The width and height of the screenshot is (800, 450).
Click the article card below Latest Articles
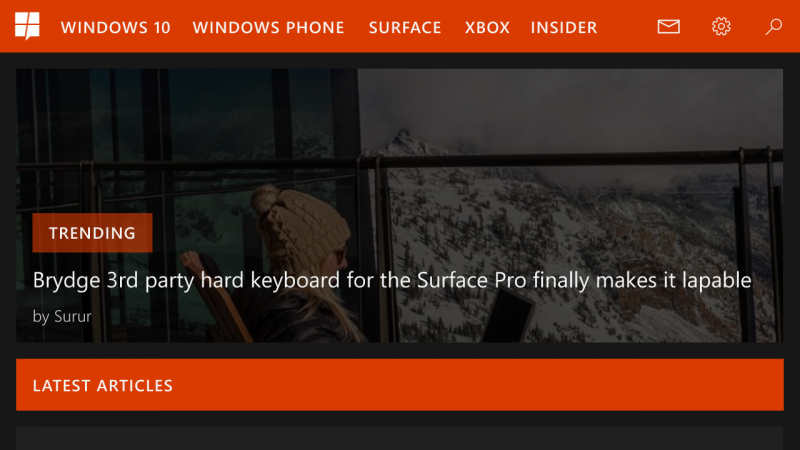pyautogui.click(x=399, y=439)
